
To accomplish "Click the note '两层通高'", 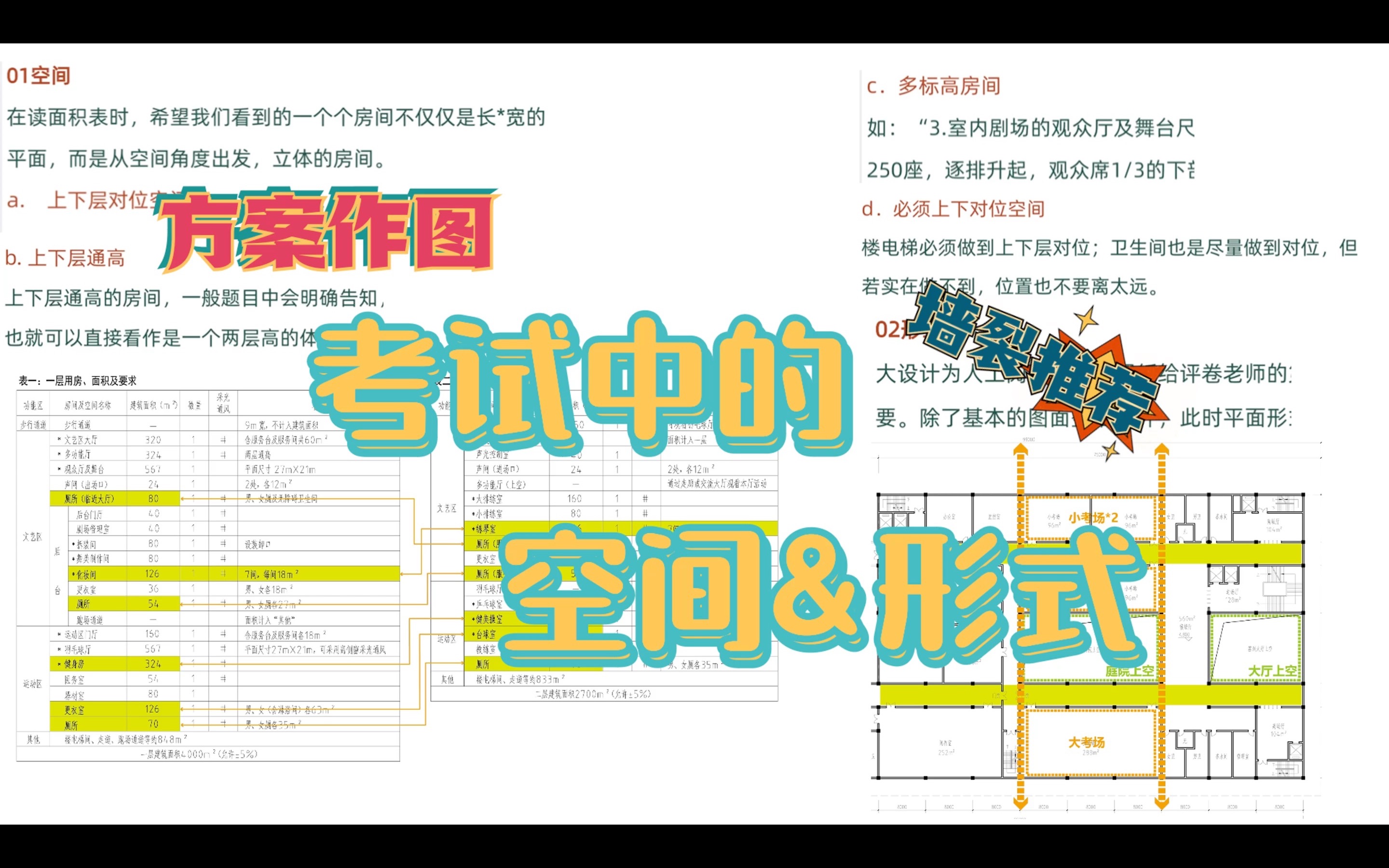I will [x=258, y=455].
